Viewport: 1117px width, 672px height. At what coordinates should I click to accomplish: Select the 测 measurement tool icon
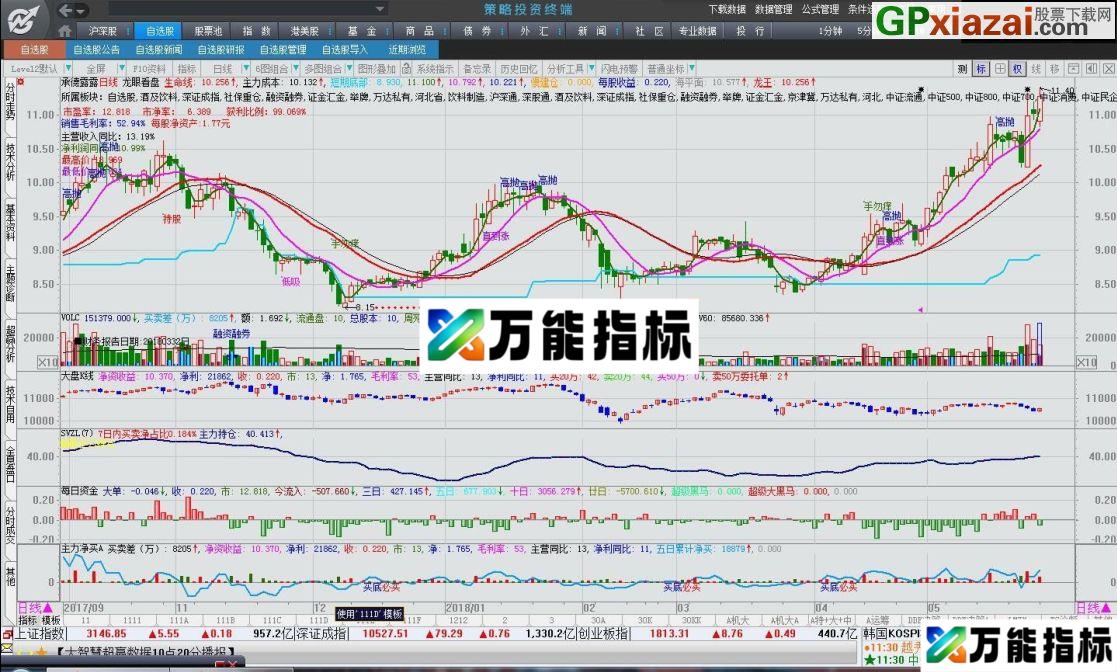point(962,69)
